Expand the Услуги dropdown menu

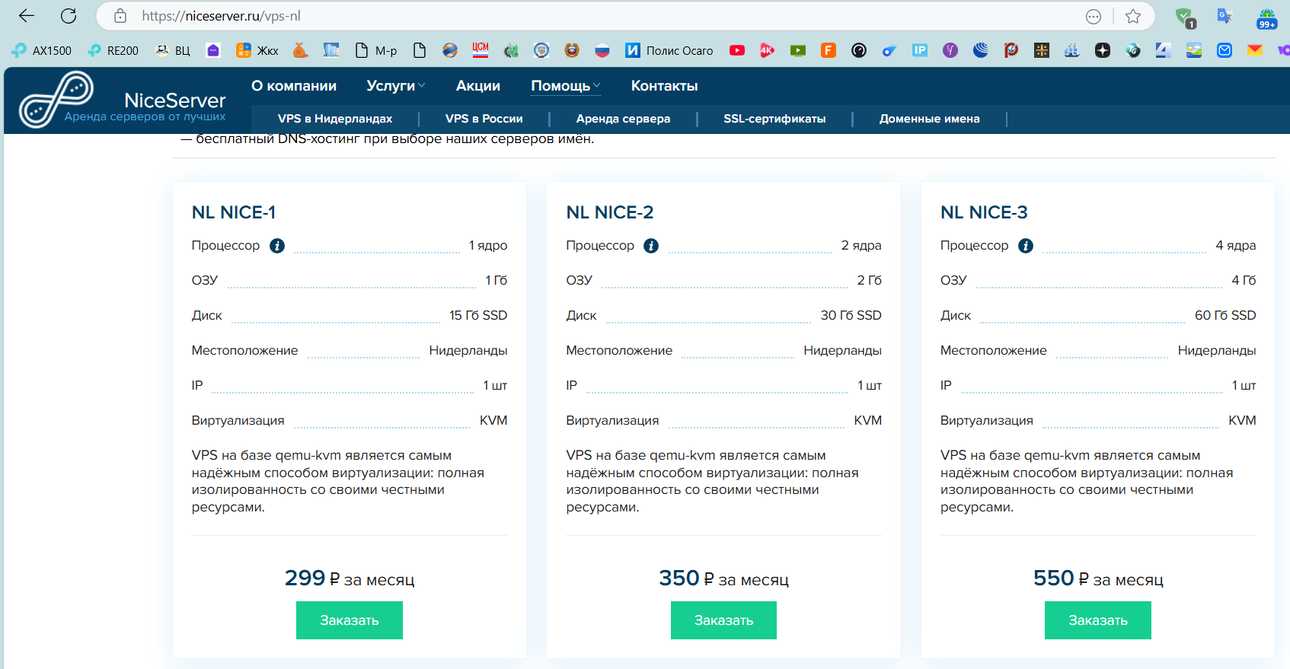coord(396,86)
